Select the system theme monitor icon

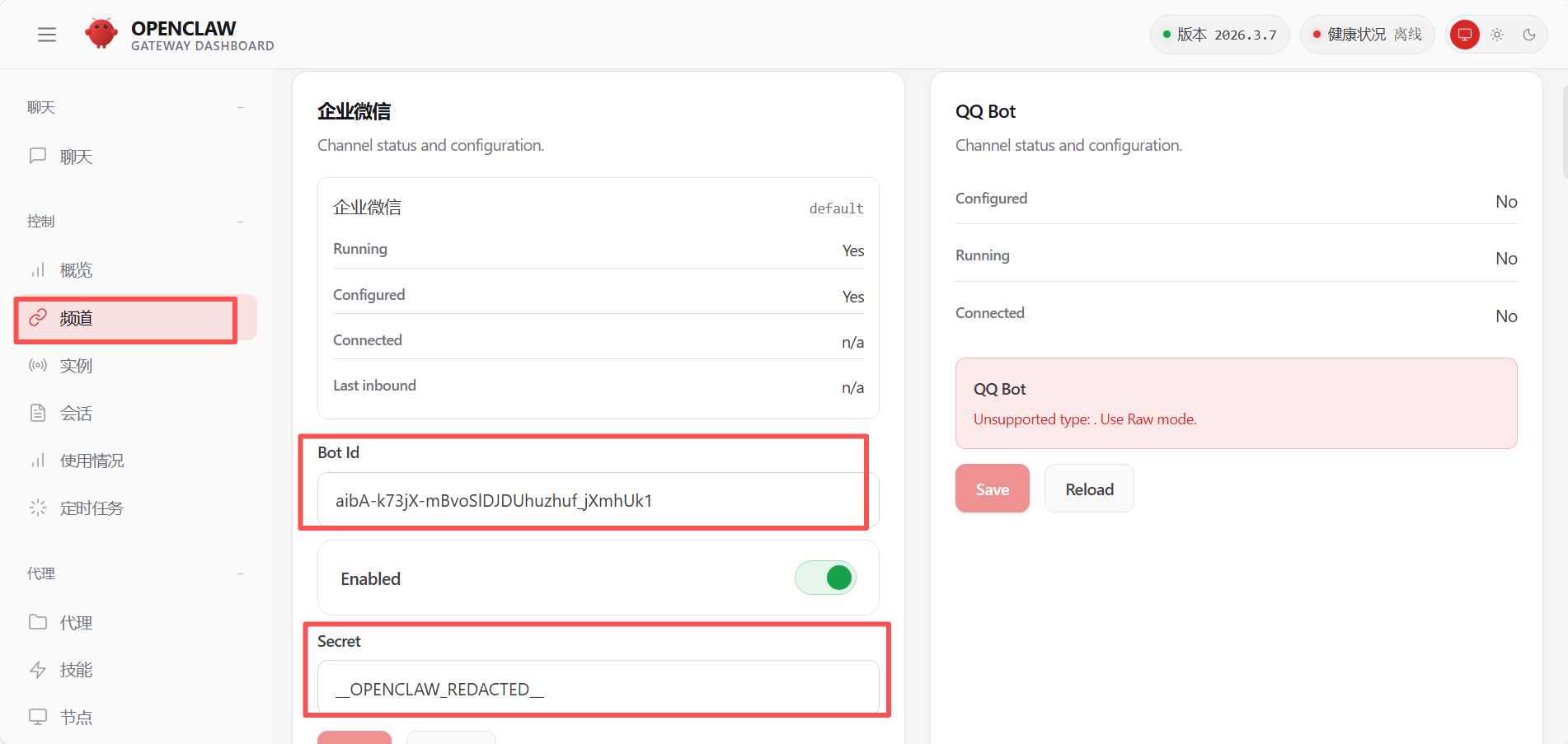1464,35
